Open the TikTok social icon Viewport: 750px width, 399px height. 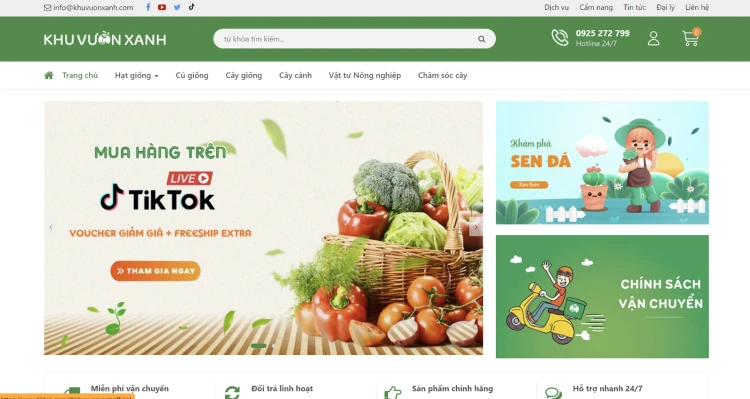point(191,7)
